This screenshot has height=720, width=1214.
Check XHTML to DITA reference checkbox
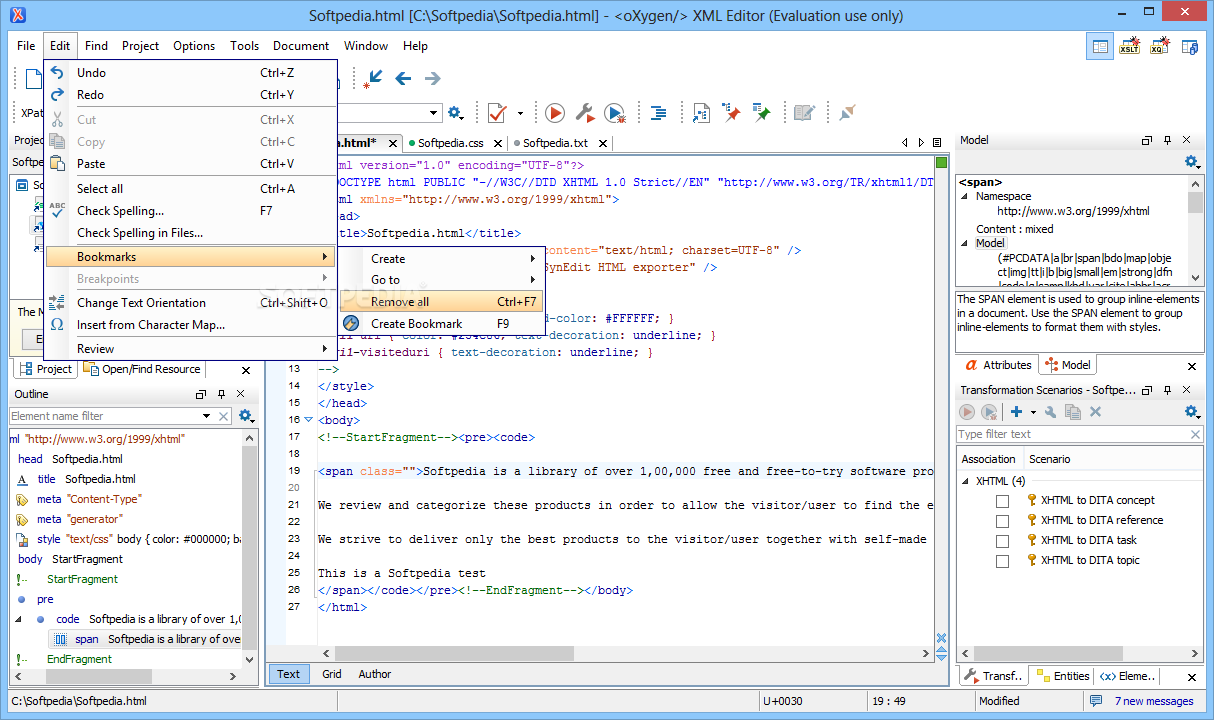coord(1002,521)
